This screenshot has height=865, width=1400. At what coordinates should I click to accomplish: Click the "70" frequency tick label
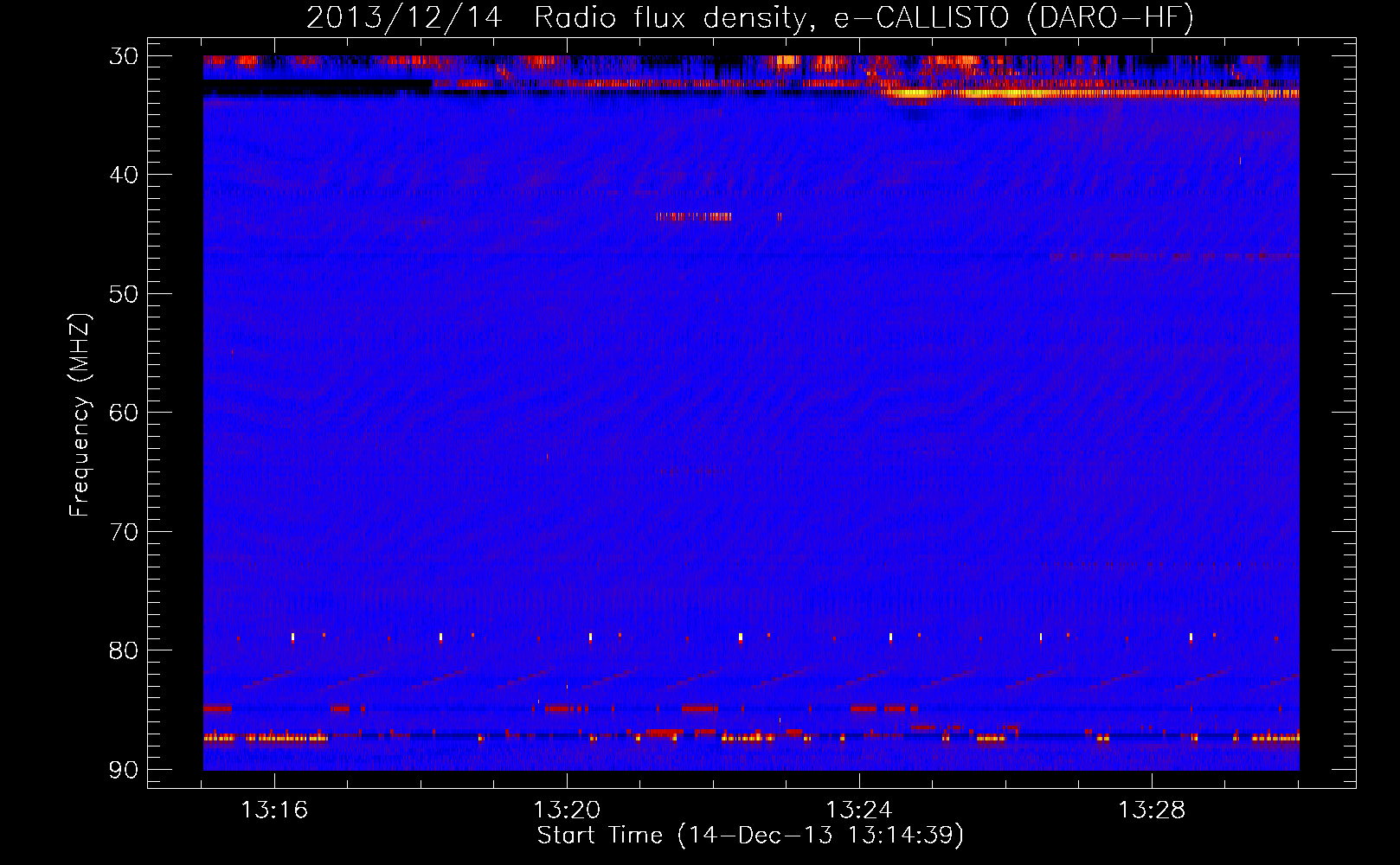(124, 531)
